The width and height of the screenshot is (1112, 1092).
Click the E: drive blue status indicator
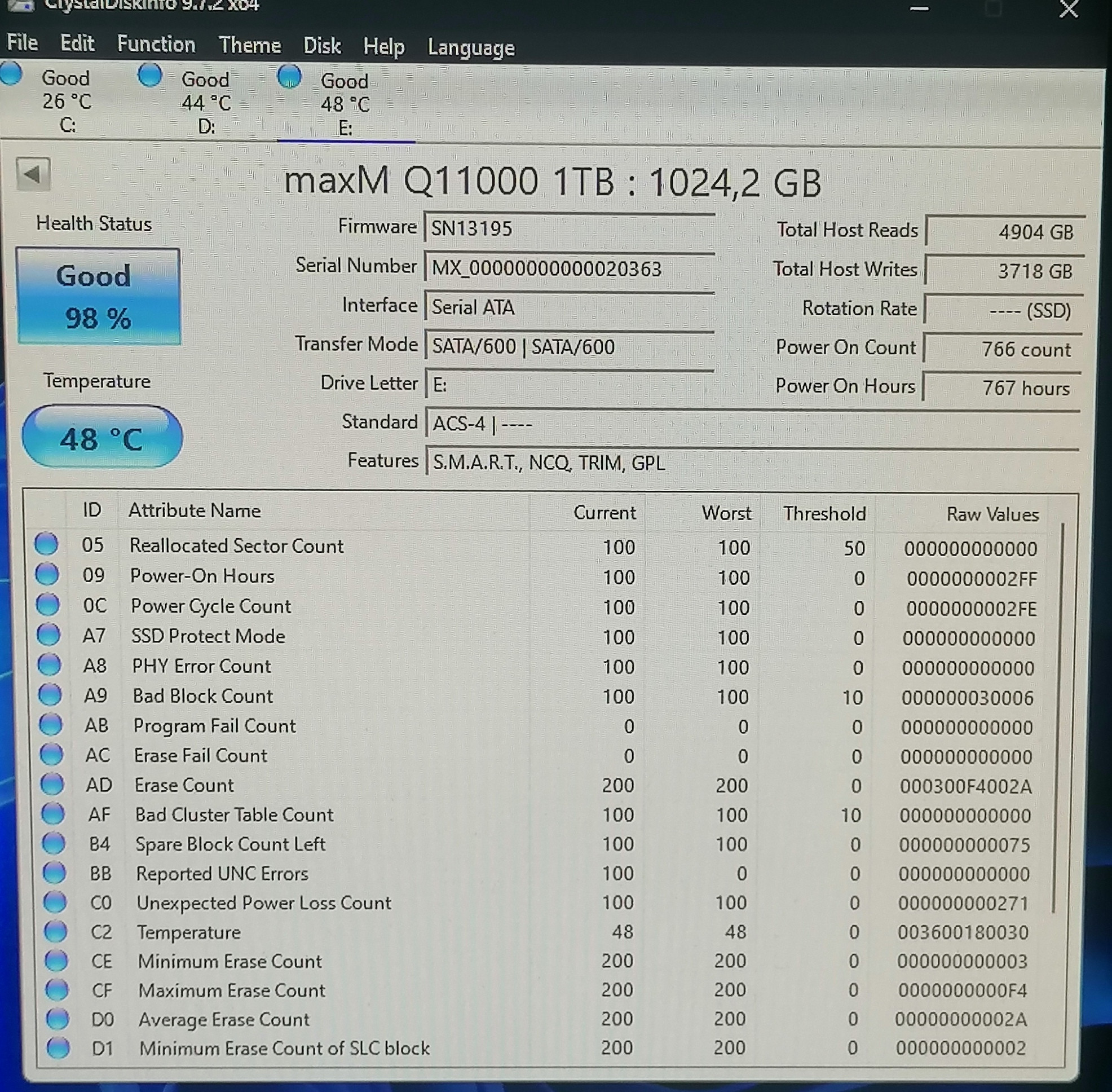click(289, 76)
